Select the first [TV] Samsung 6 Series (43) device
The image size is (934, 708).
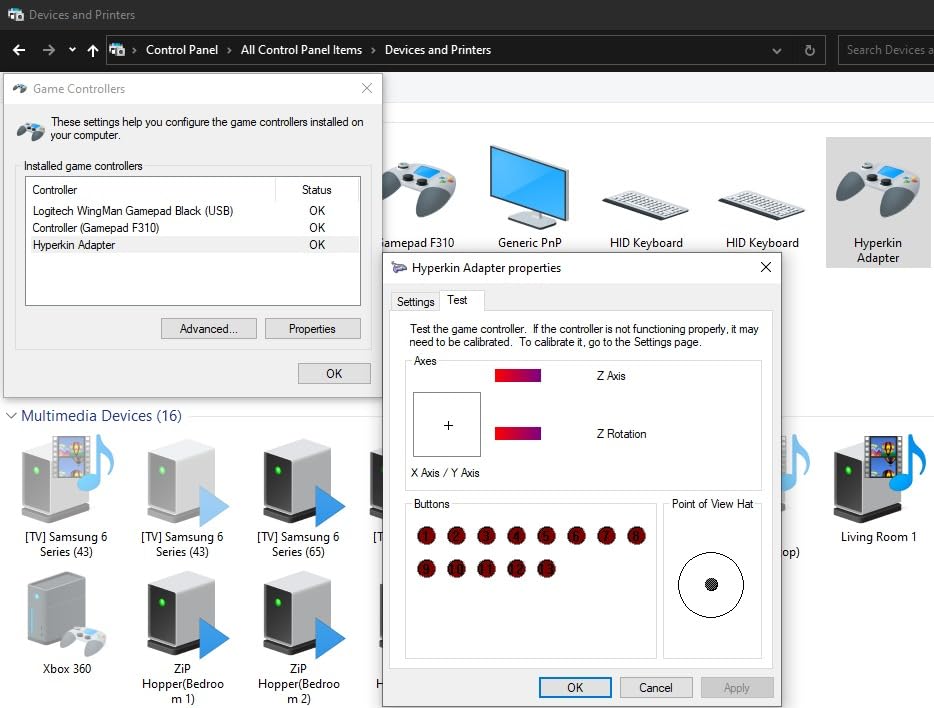[x=67, y=479]
